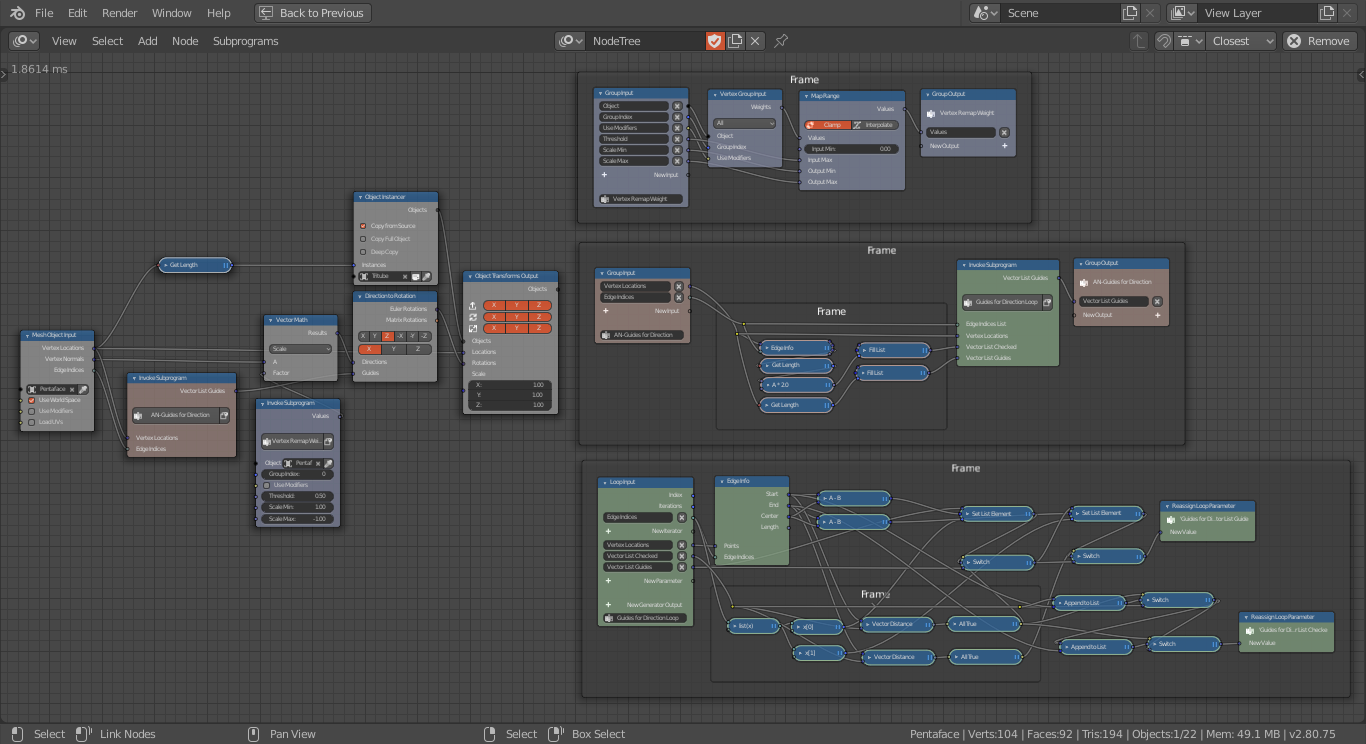Add new parameter plus in Loop Input
Viewport: 1366px width, 744px height.
(608, 581)
